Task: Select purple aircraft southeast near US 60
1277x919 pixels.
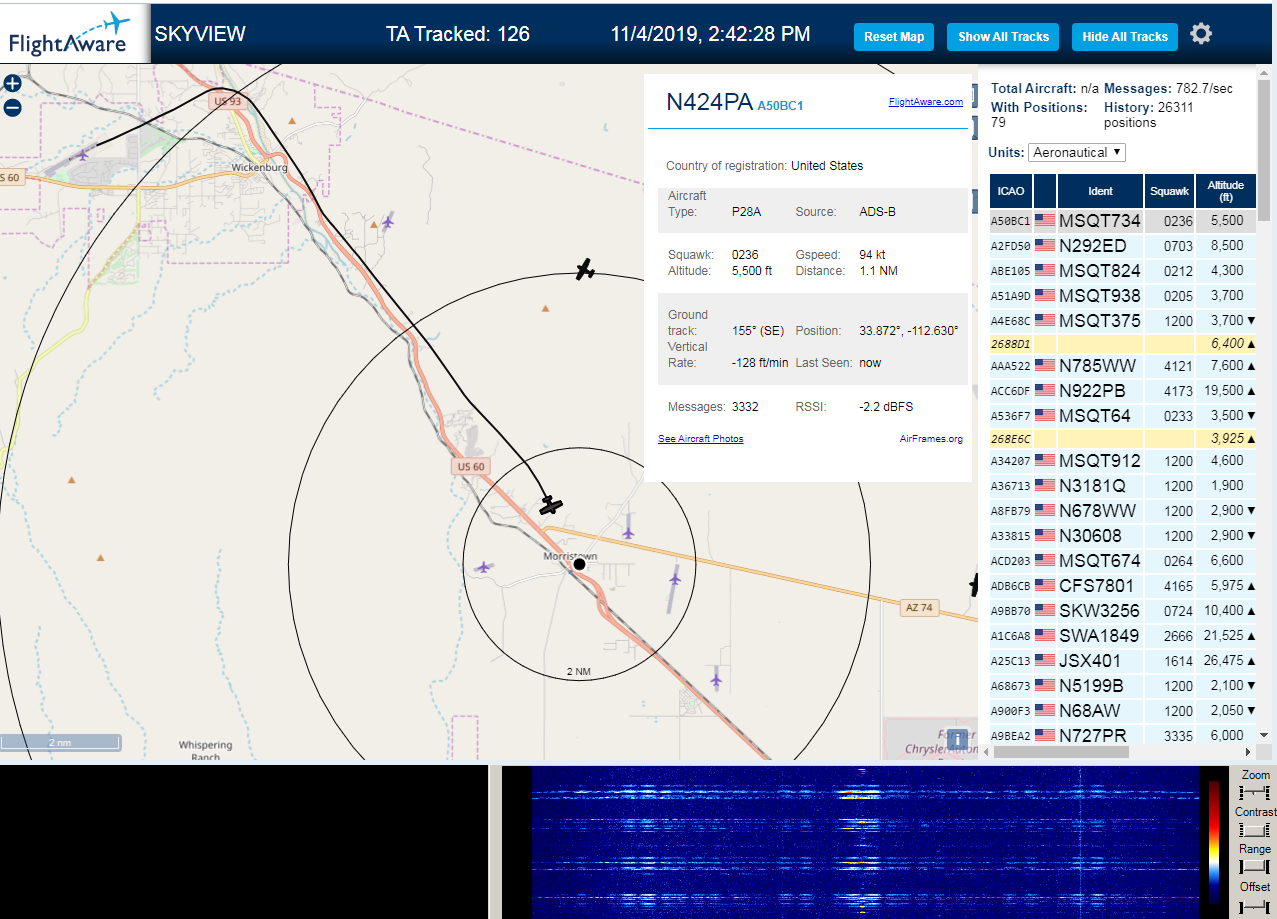Action: click(715, 680)
